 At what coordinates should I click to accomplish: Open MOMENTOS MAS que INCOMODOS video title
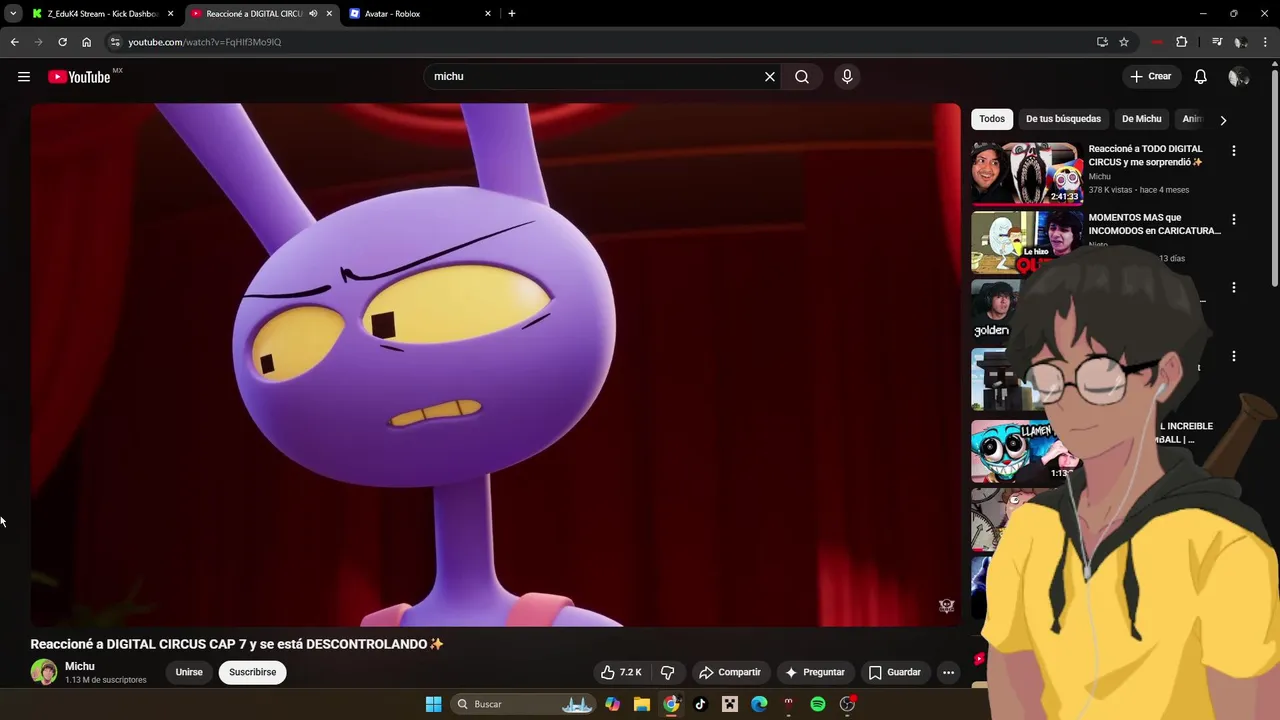pyautogui.click(x=1155, y=224)
